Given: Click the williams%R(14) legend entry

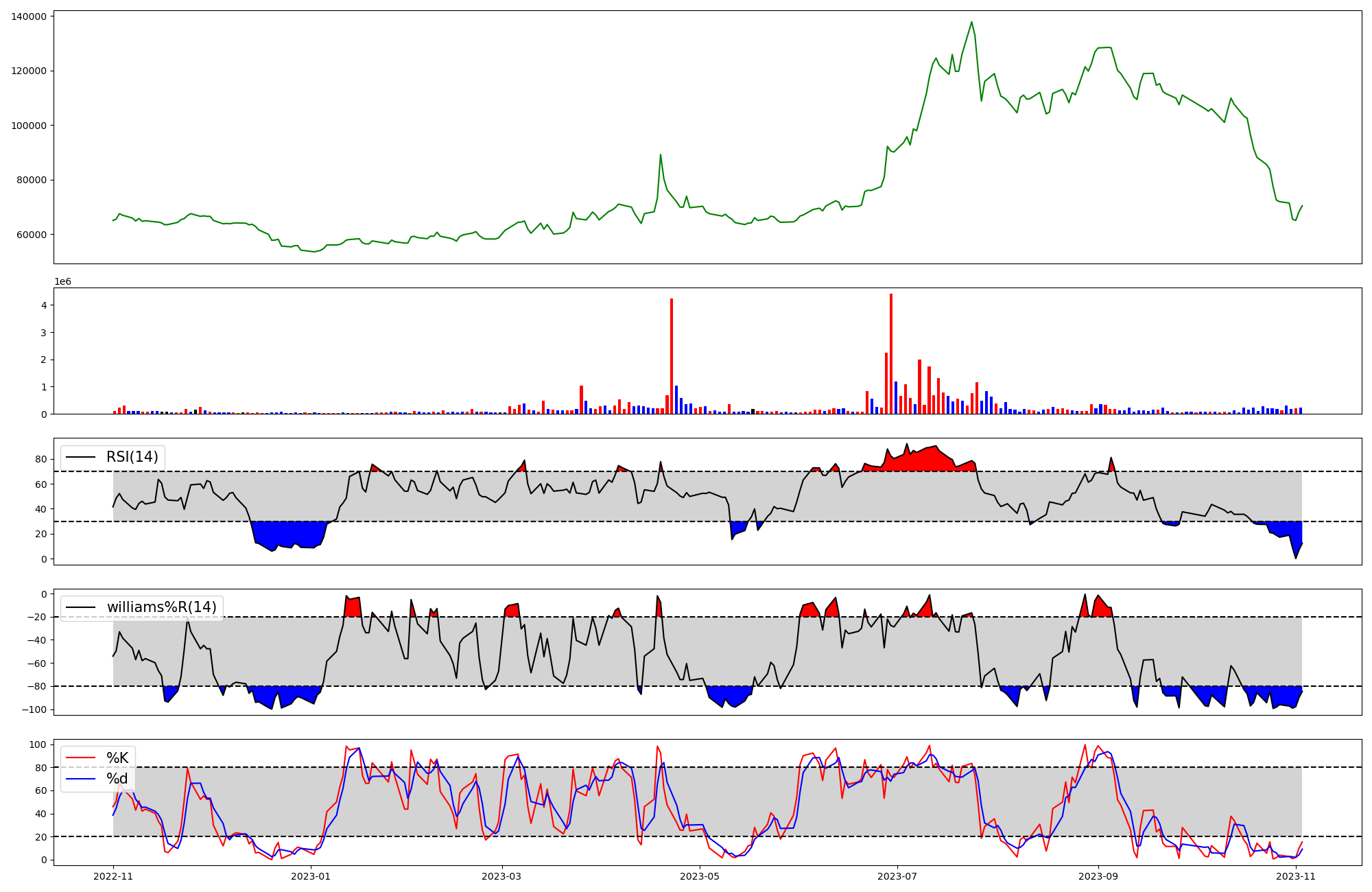Looking at the screenshot, I should 161,607.
